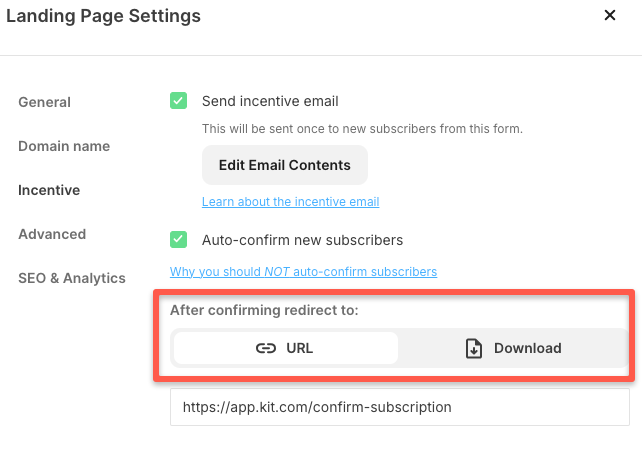Select the Incentive tab
This screenshot has width=642, height=463.
49,190
